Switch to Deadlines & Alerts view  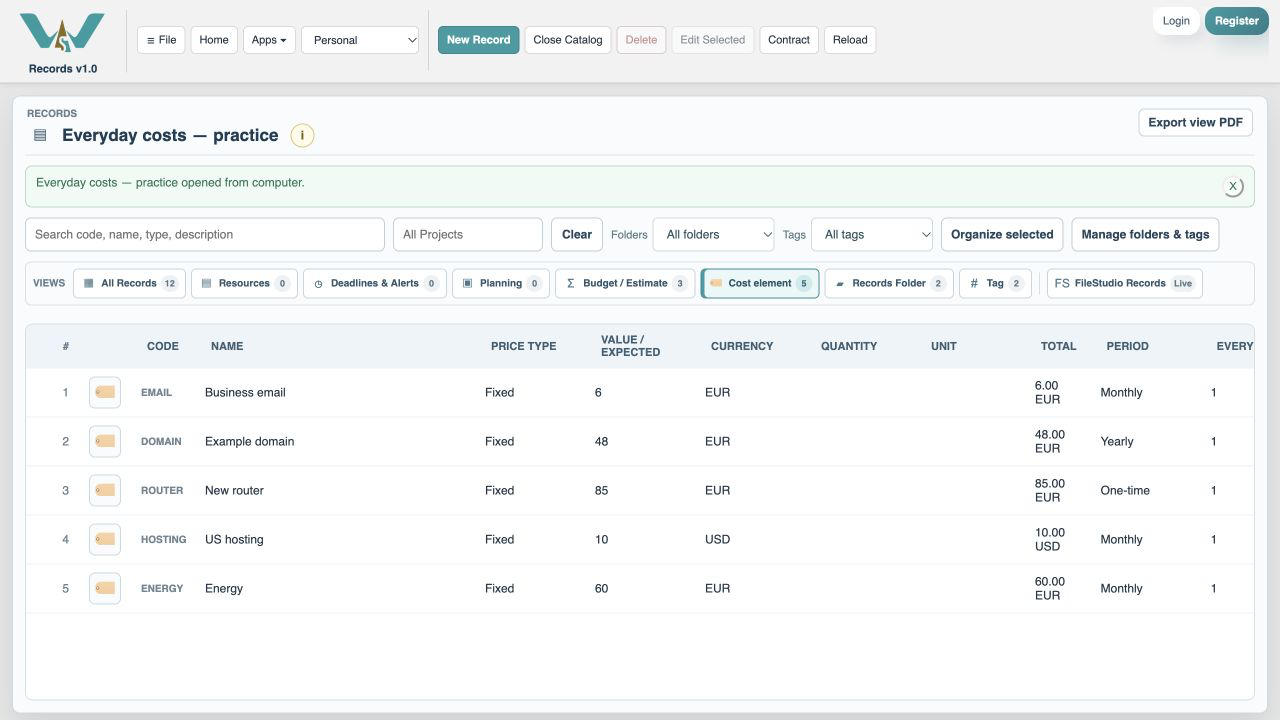pyautogui.click(x=375, y=284)
